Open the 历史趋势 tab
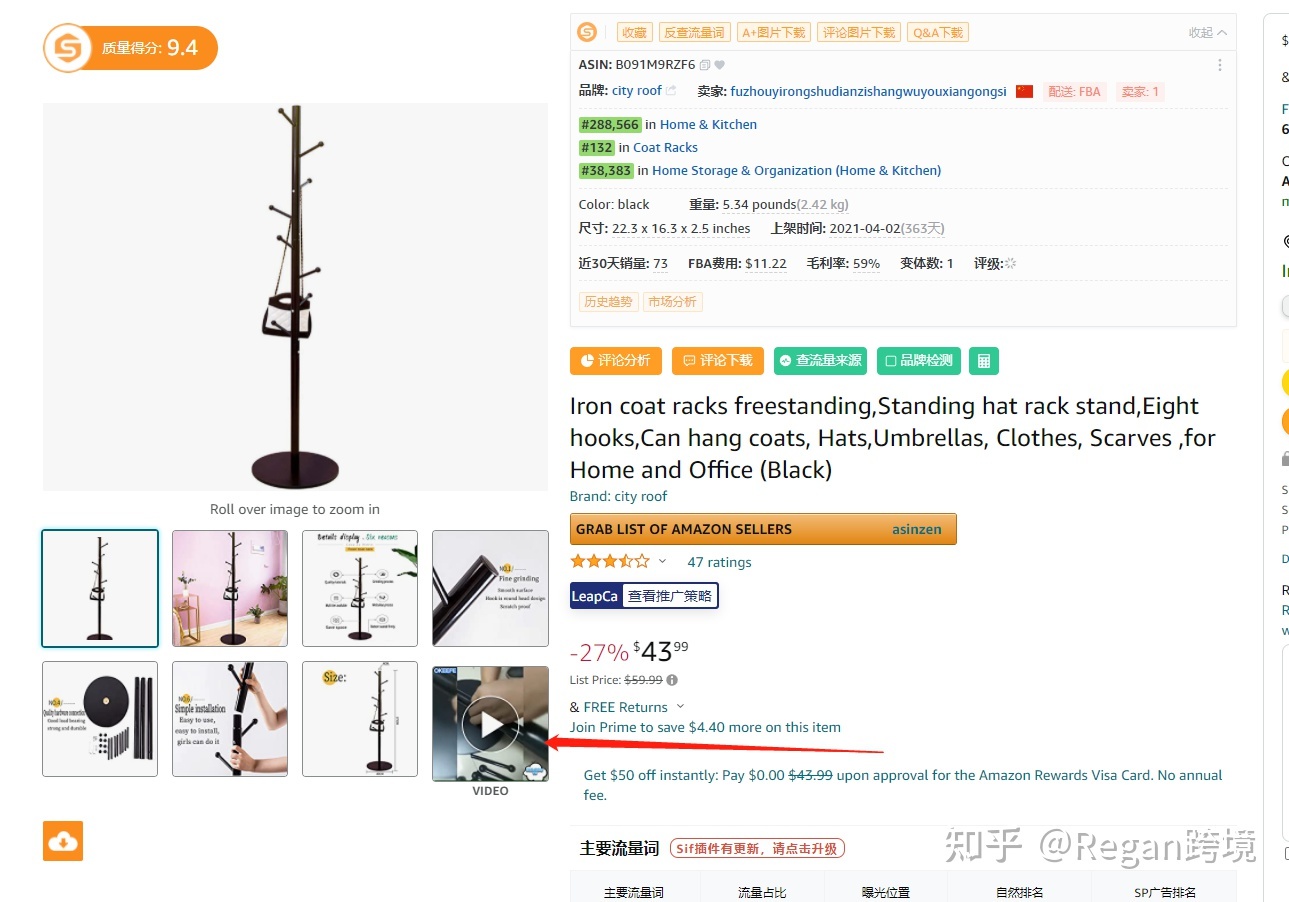Viewport: 1289px width, 902px height. (x=609, y=302)
